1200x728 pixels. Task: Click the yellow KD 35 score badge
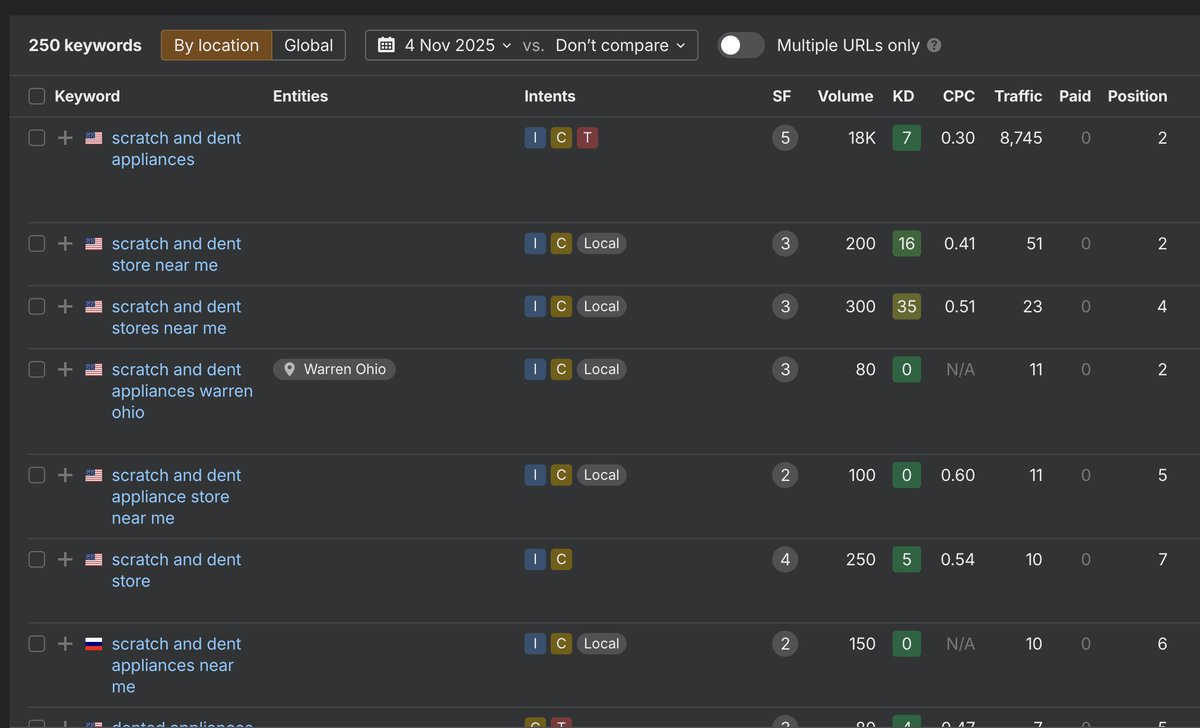point(906,306)
